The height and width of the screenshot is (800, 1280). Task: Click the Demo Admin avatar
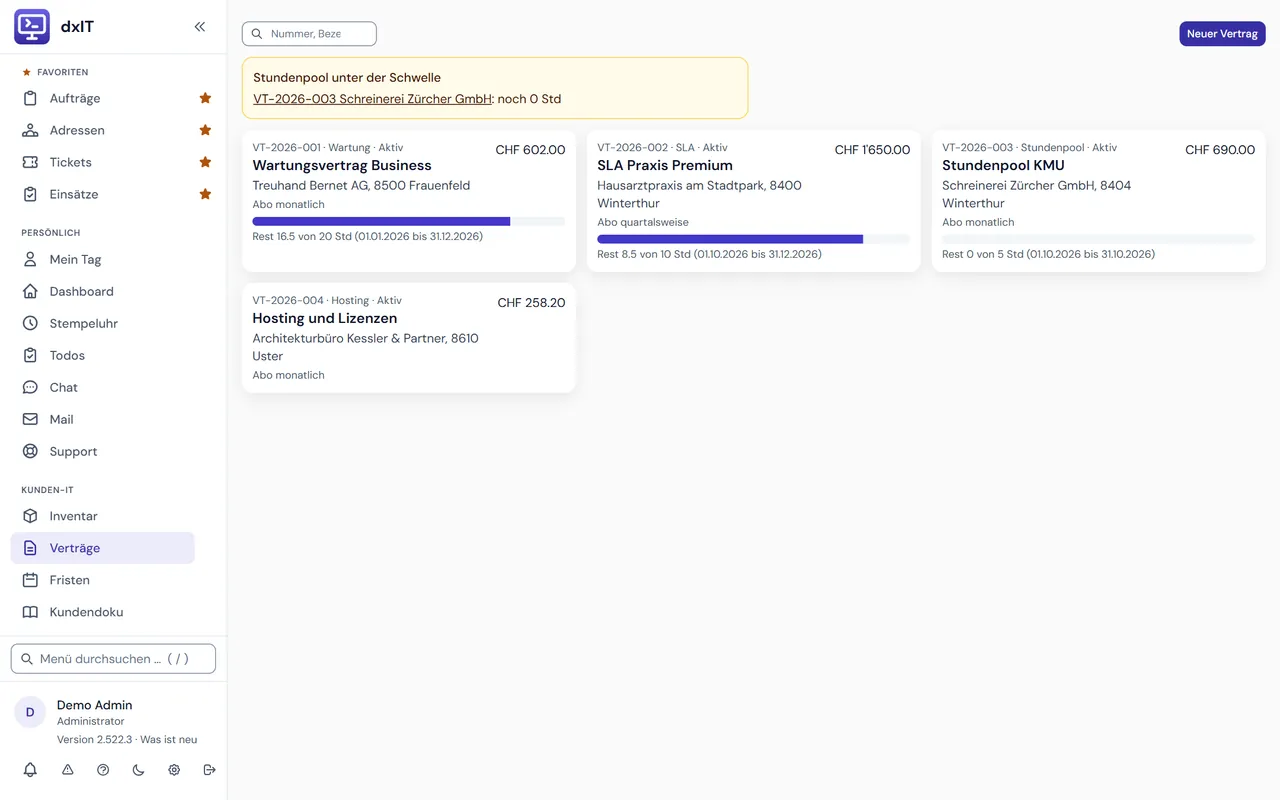click(x=30, y=712)
